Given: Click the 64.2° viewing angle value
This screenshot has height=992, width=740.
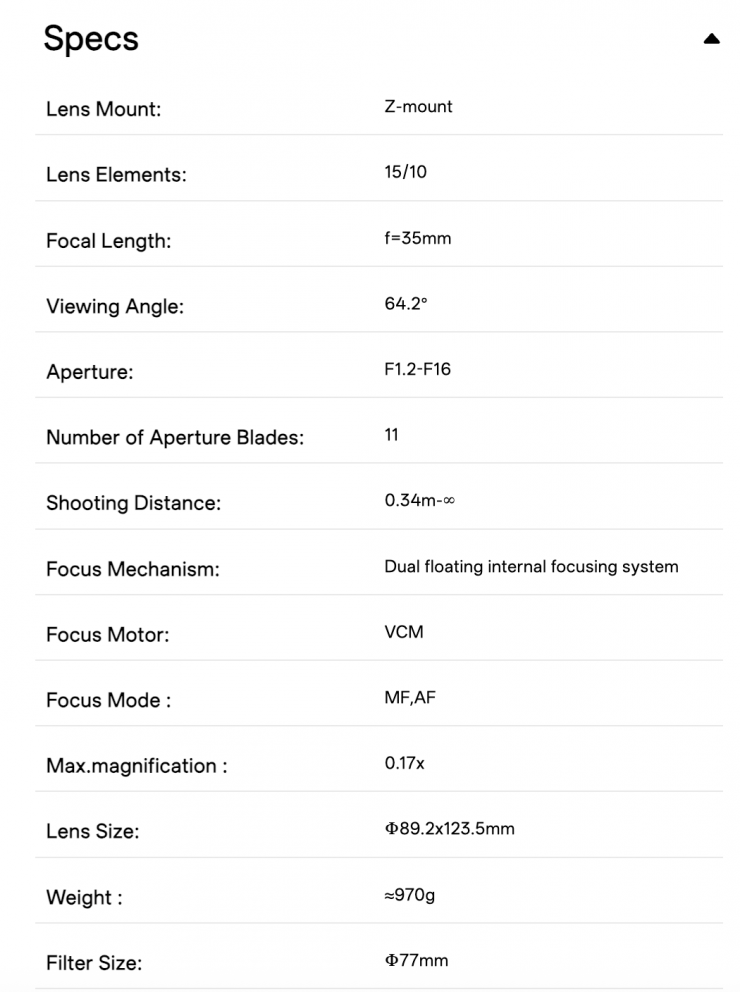Looking at the screenshot, I should tap(406, 304).
